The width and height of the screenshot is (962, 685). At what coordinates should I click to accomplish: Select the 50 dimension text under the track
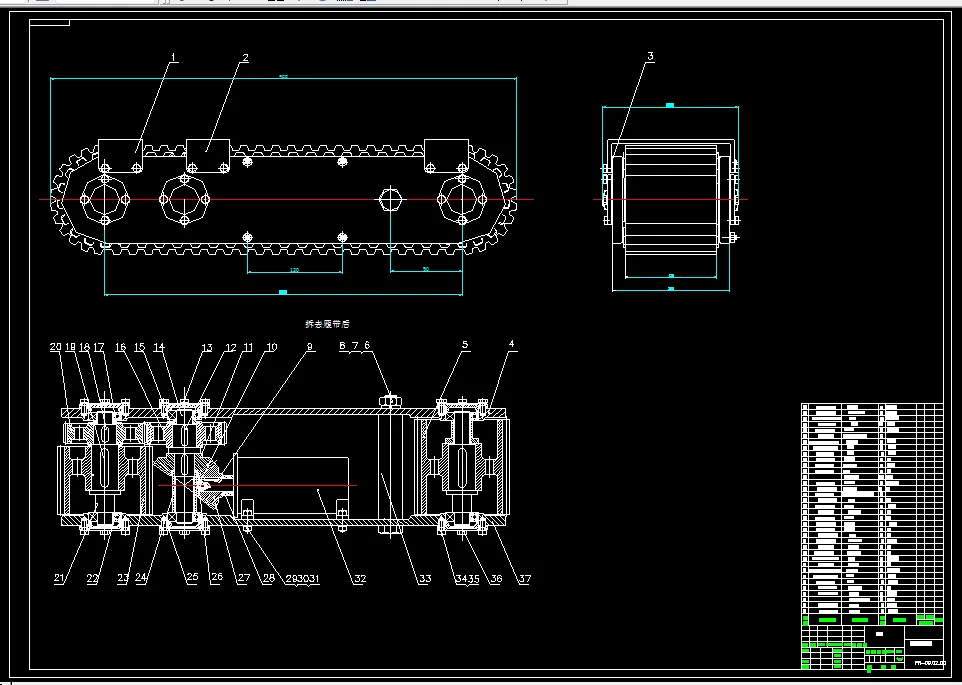point(426,269)
